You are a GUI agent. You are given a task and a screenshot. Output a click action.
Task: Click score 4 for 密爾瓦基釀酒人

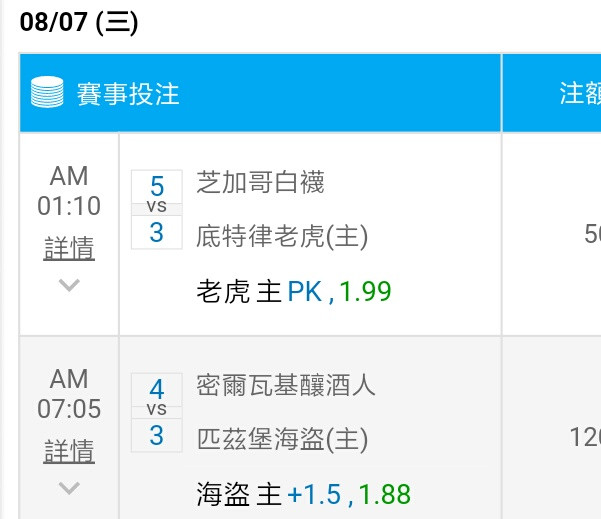pyautogui.click(x=157, y=389)
